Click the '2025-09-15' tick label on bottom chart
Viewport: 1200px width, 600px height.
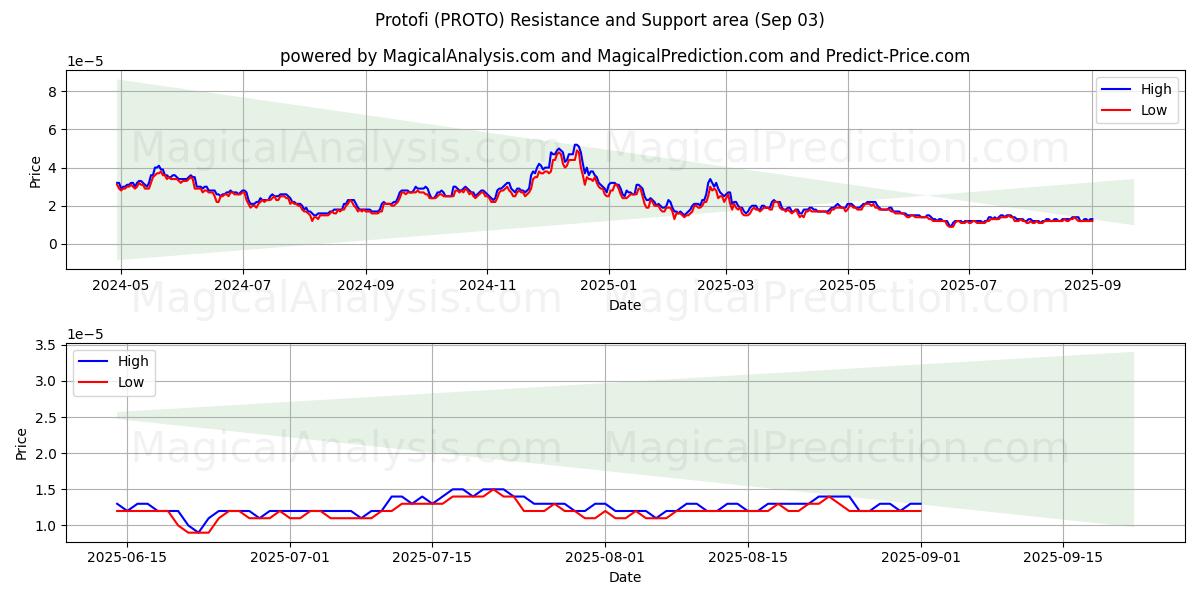coord(1063,557)
